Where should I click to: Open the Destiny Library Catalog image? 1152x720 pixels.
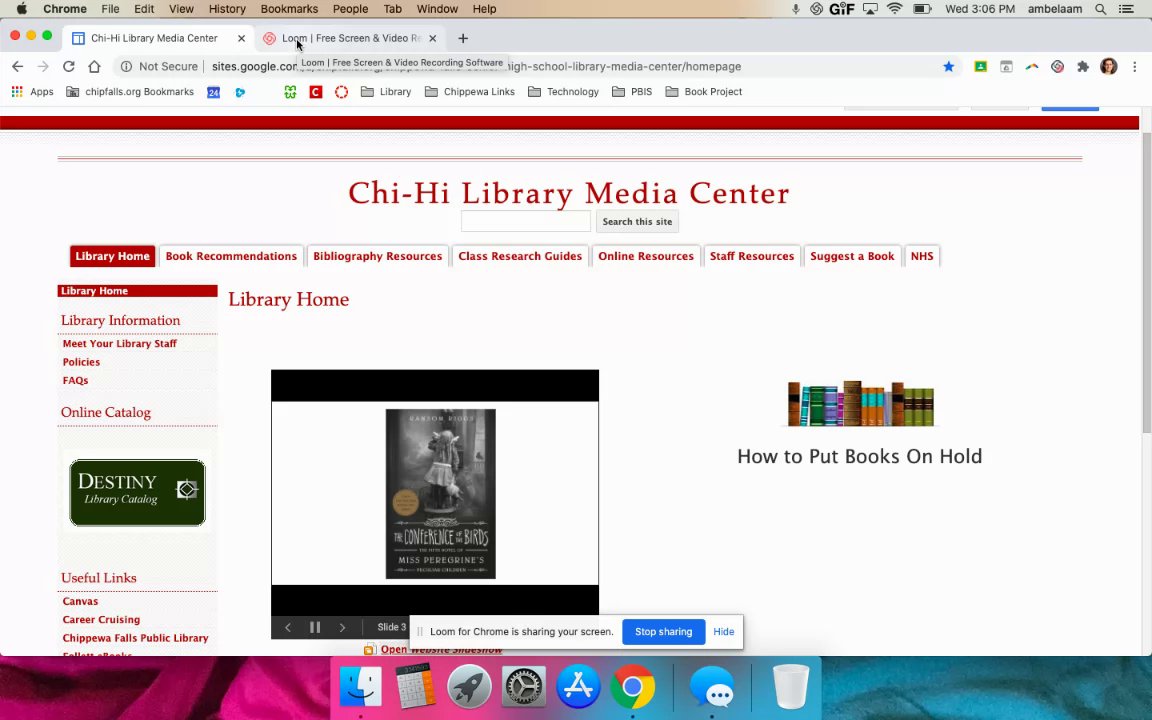(x=137, y=493)
